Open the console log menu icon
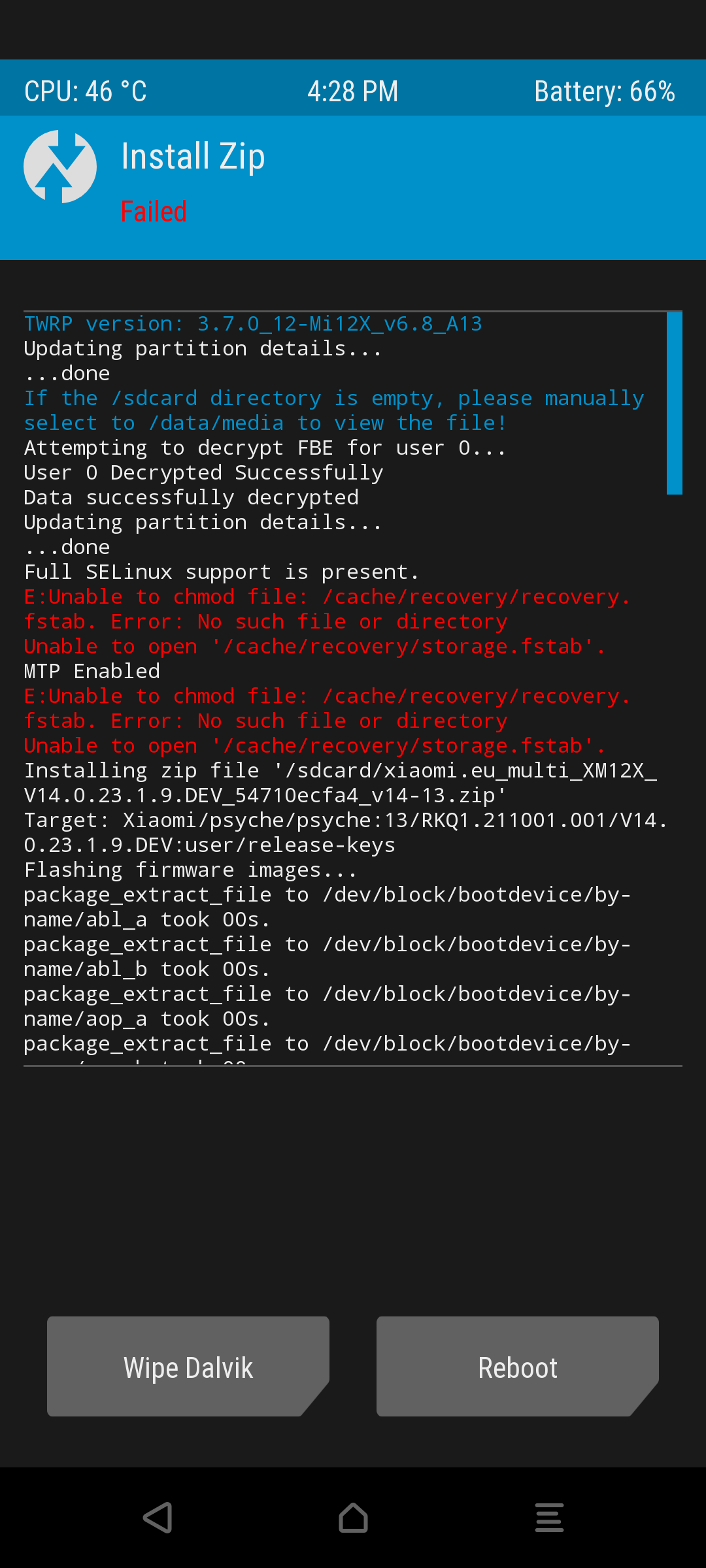The width and height of the screenshot is (706, 1568). tap(549, 1517)
